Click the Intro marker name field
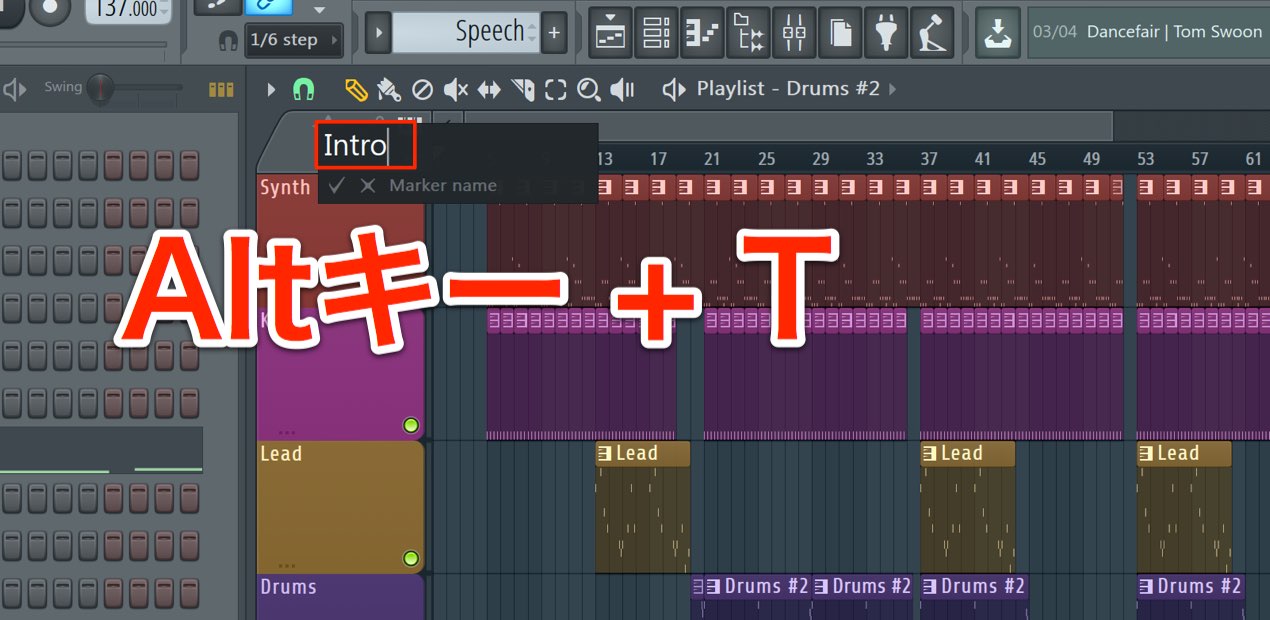Screen dimensions: 1270x620 tap(365, 146)
